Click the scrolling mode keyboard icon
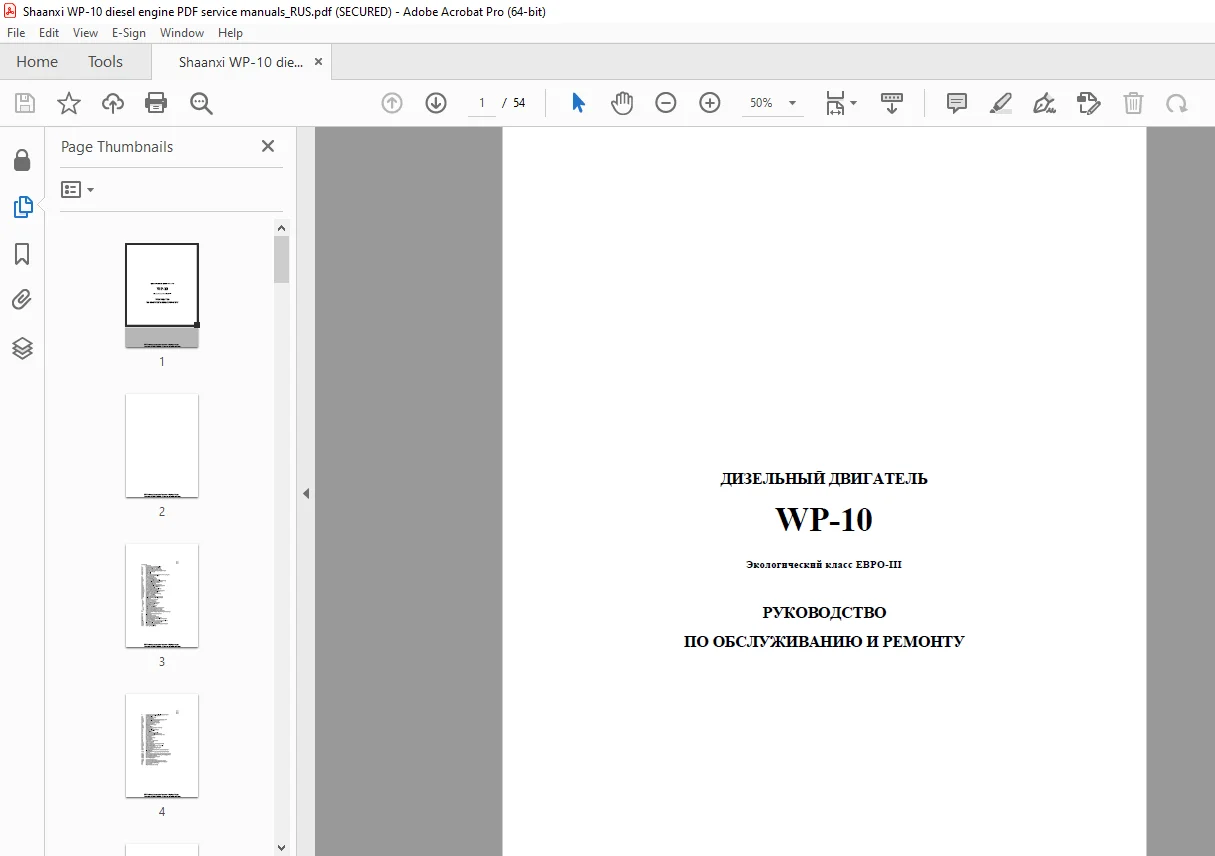The image size is (1215, 856). [892, 103]
